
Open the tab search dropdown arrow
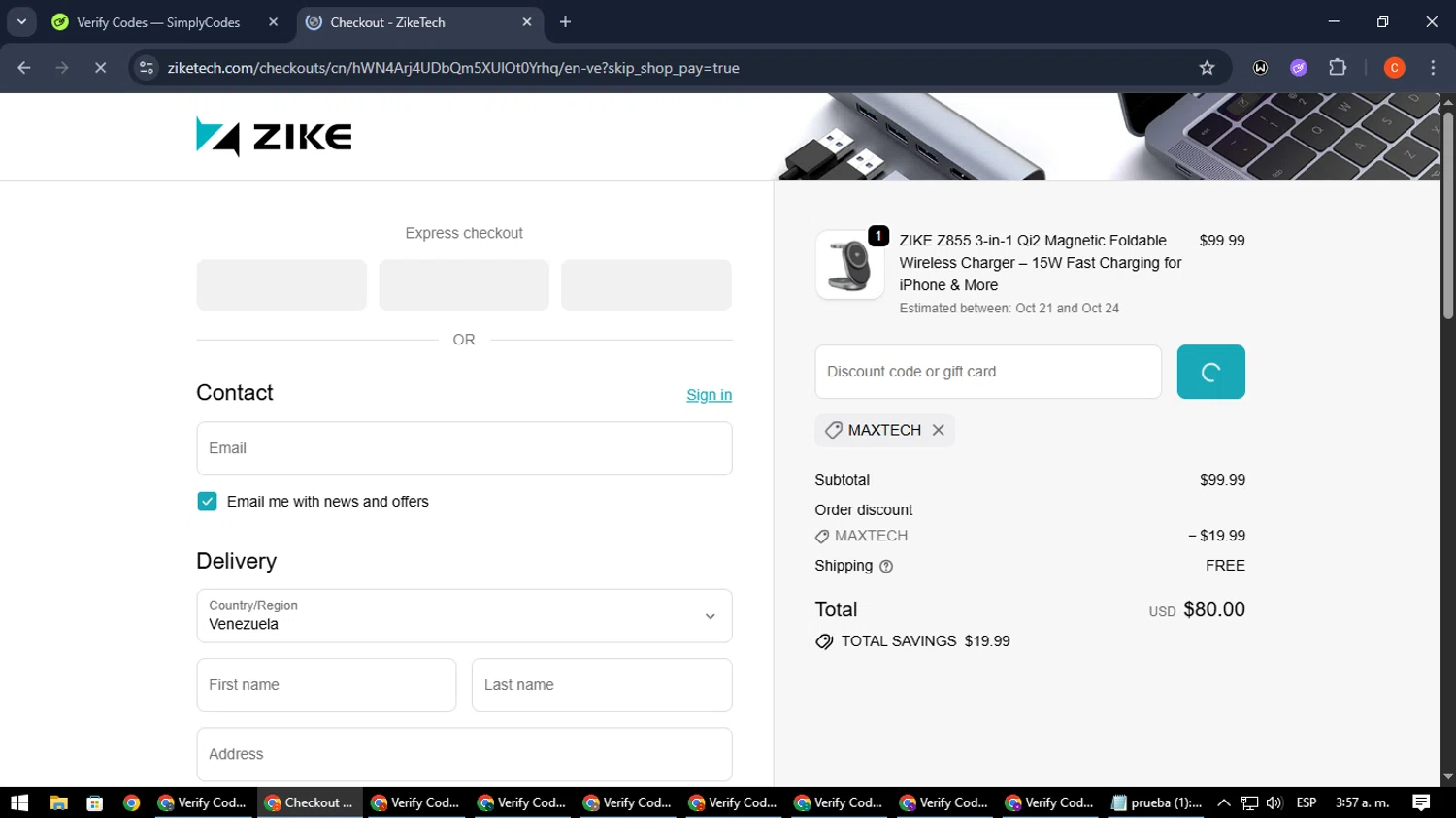tap(21, 21)
